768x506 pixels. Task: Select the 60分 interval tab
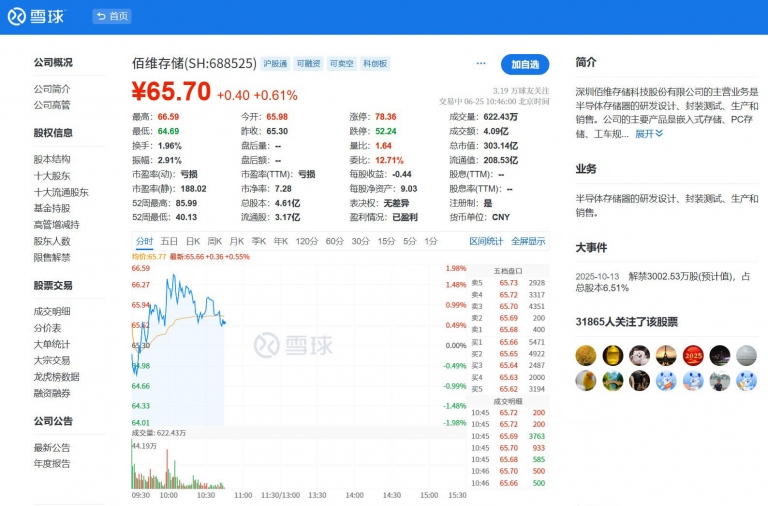click(x=335, y=241)
